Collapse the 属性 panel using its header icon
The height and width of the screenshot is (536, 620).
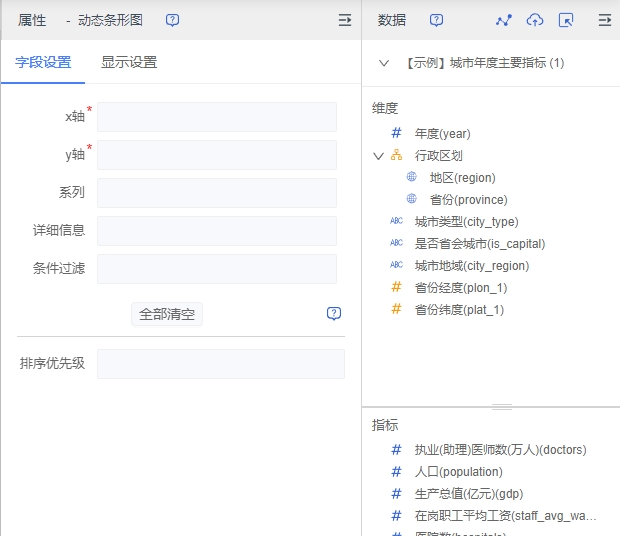click(344, 20)
